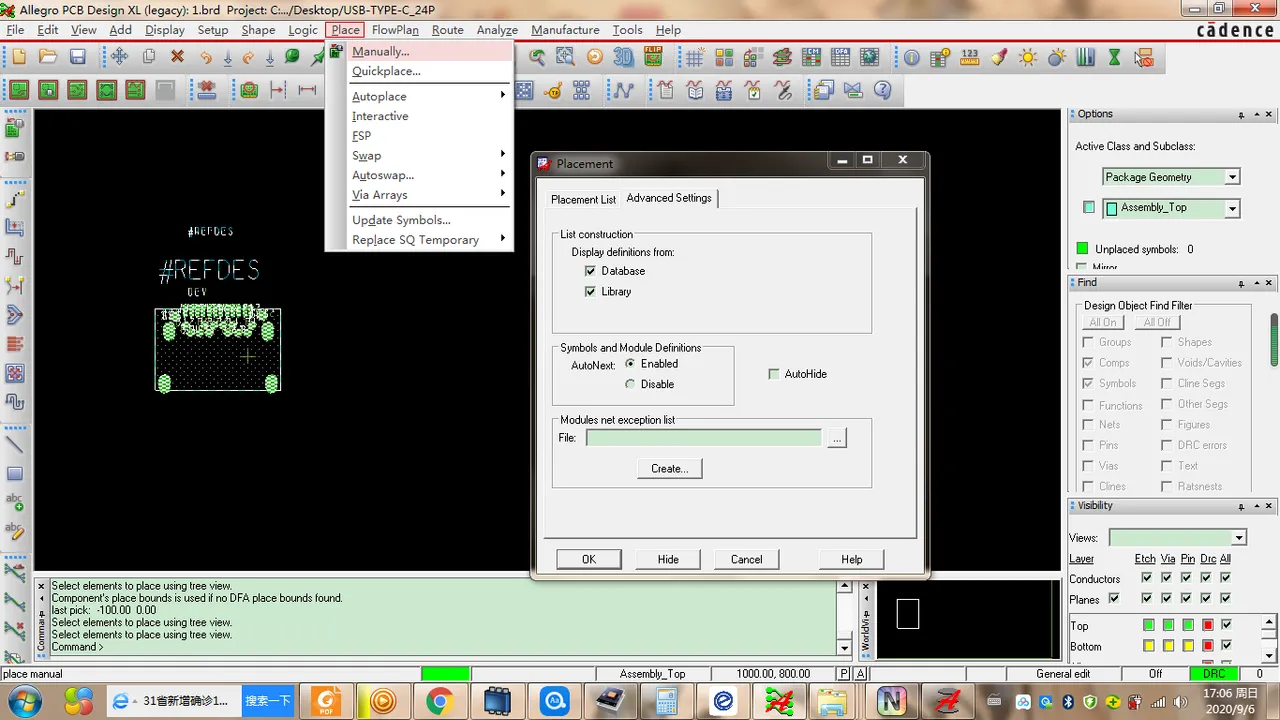This screenshot has height=720, width=1280.
Task: Open the Route menu
Action: coord(447,30)
